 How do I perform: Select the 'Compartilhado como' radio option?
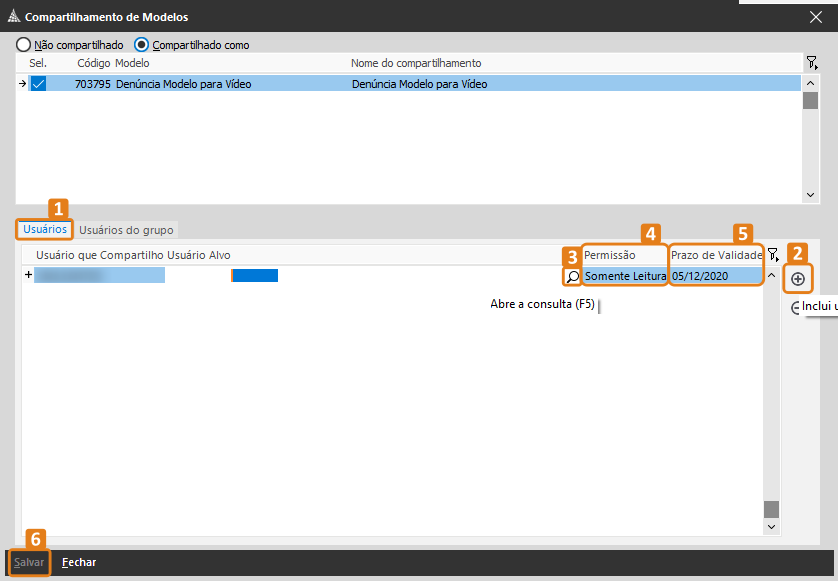tap(141, 45)
